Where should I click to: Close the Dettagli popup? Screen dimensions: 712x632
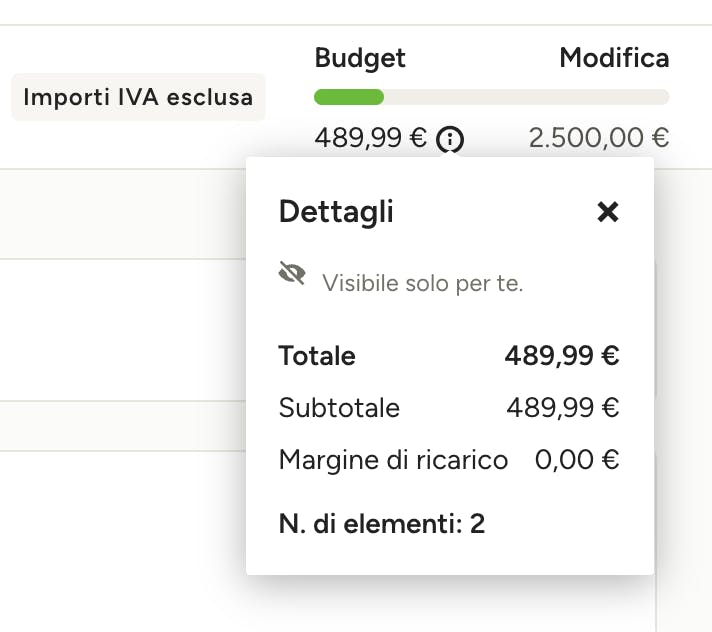(608, 212)
